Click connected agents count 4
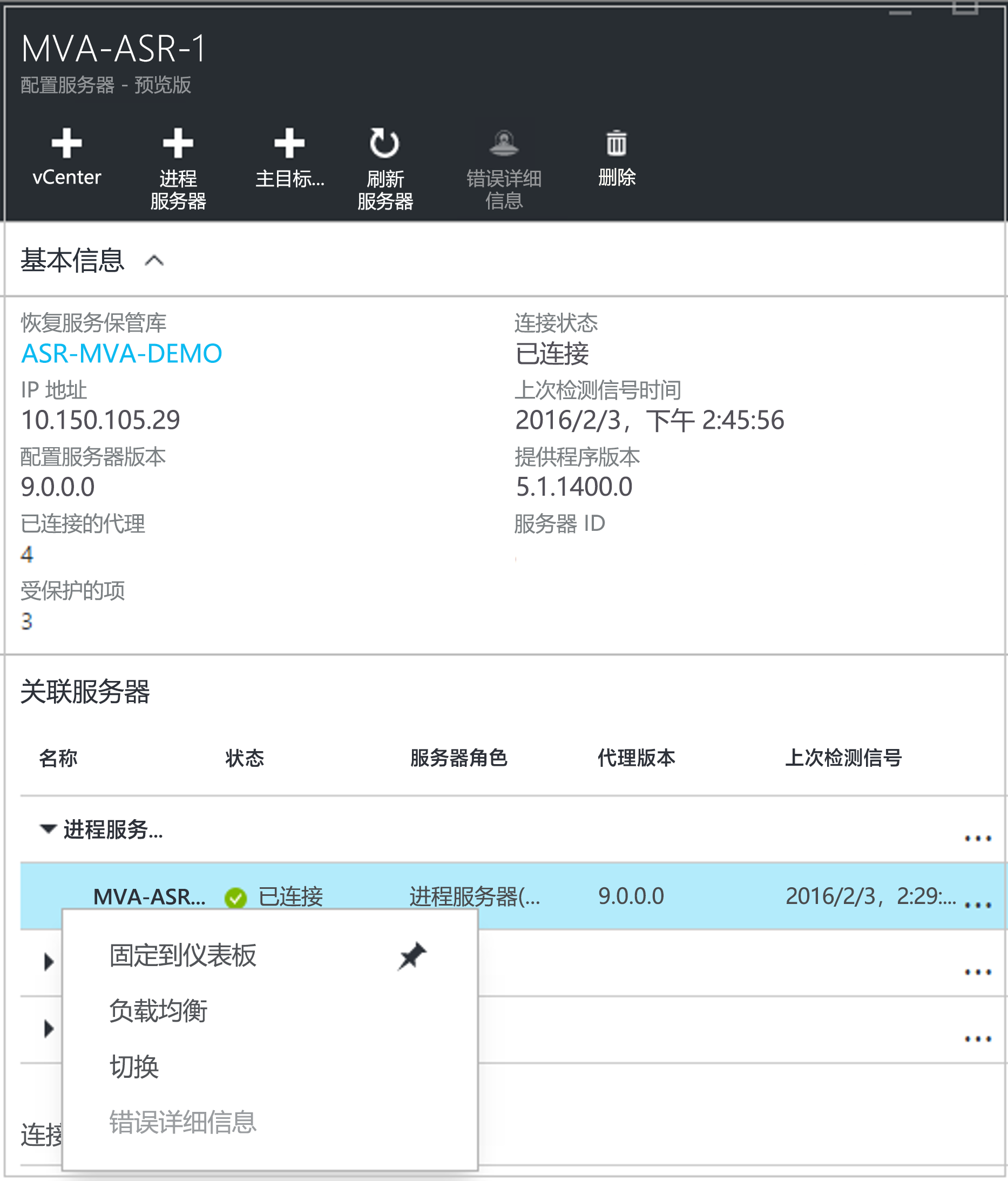1008x1181 pixels. pyautogui.click(x=27, y=554)
